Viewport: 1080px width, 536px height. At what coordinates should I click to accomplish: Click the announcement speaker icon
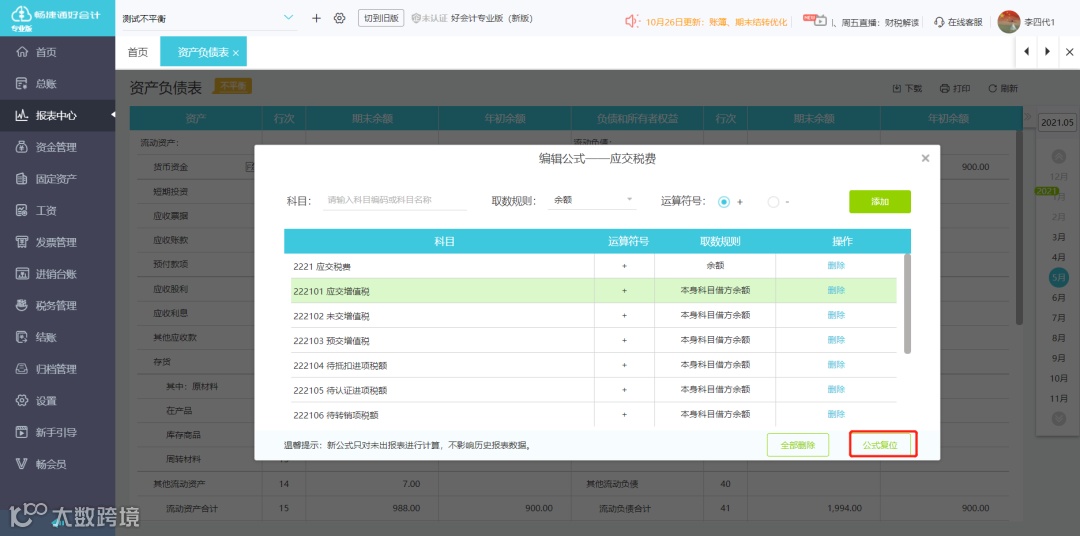(632, 21)
